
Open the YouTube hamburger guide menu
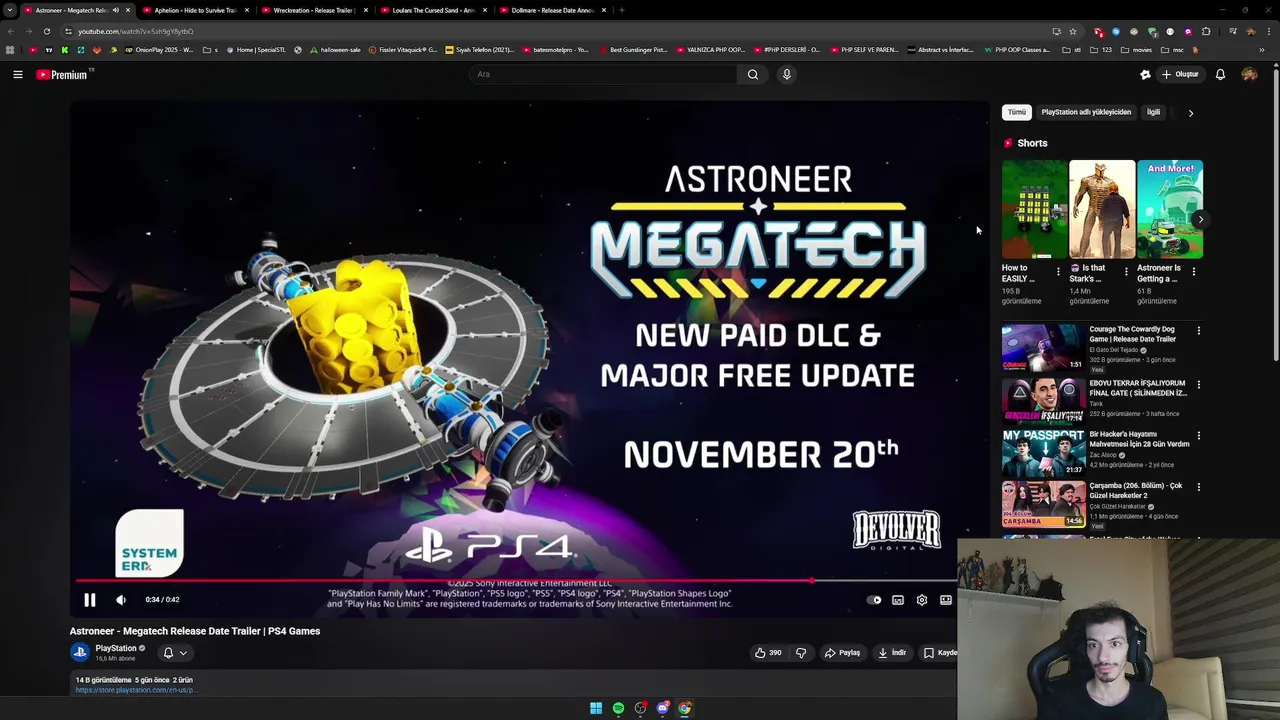(18, 74)
